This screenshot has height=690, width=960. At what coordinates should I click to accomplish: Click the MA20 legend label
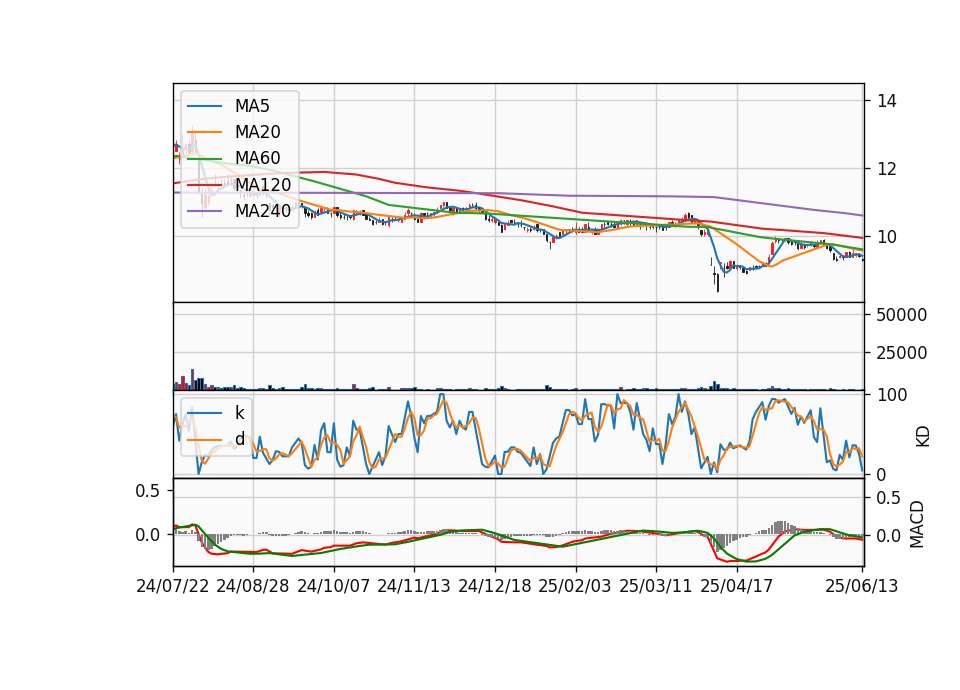click(x=257, y=132)
